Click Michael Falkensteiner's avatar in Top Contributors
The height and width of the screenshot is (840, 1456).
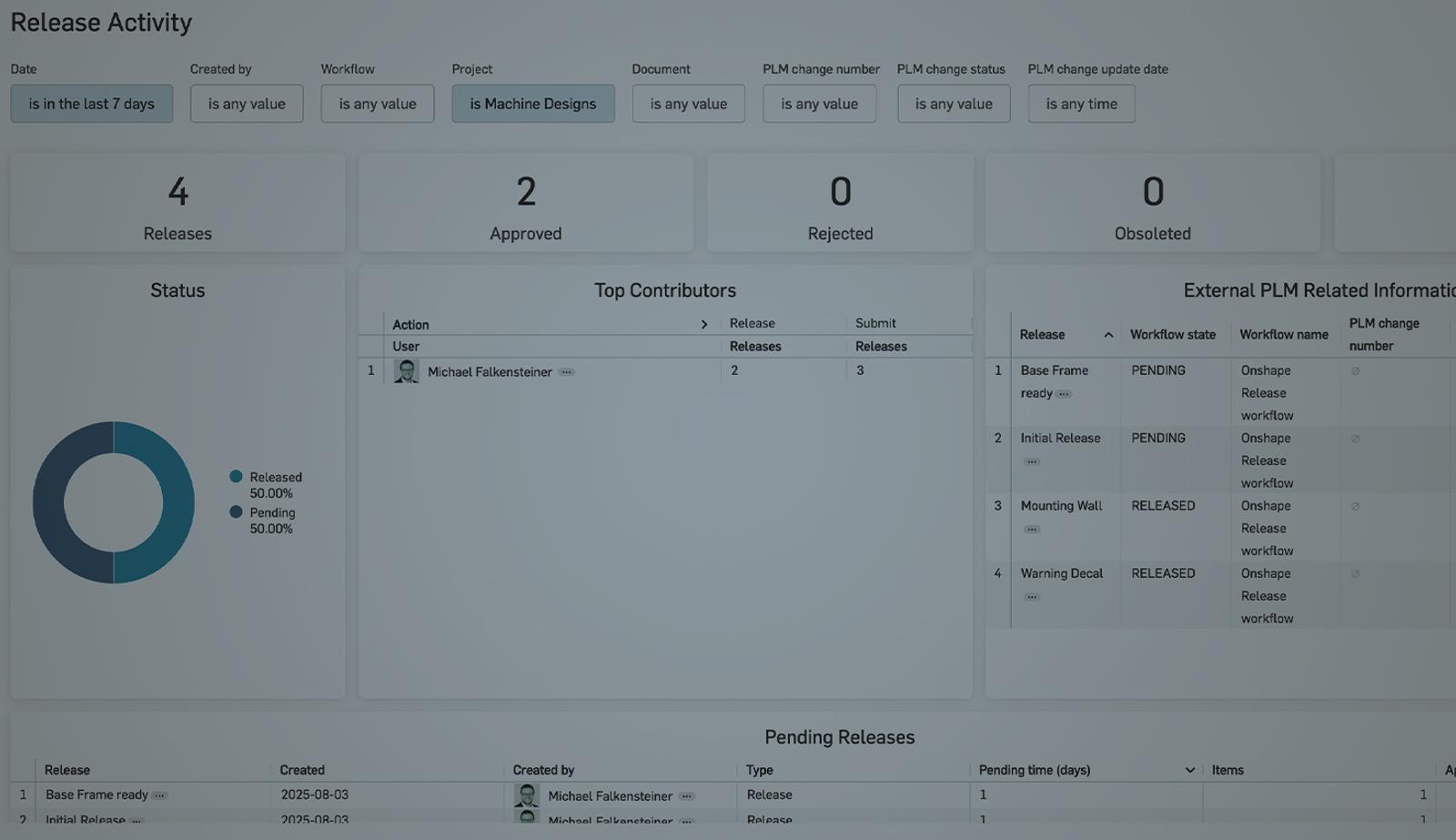[x=405, y=371]
